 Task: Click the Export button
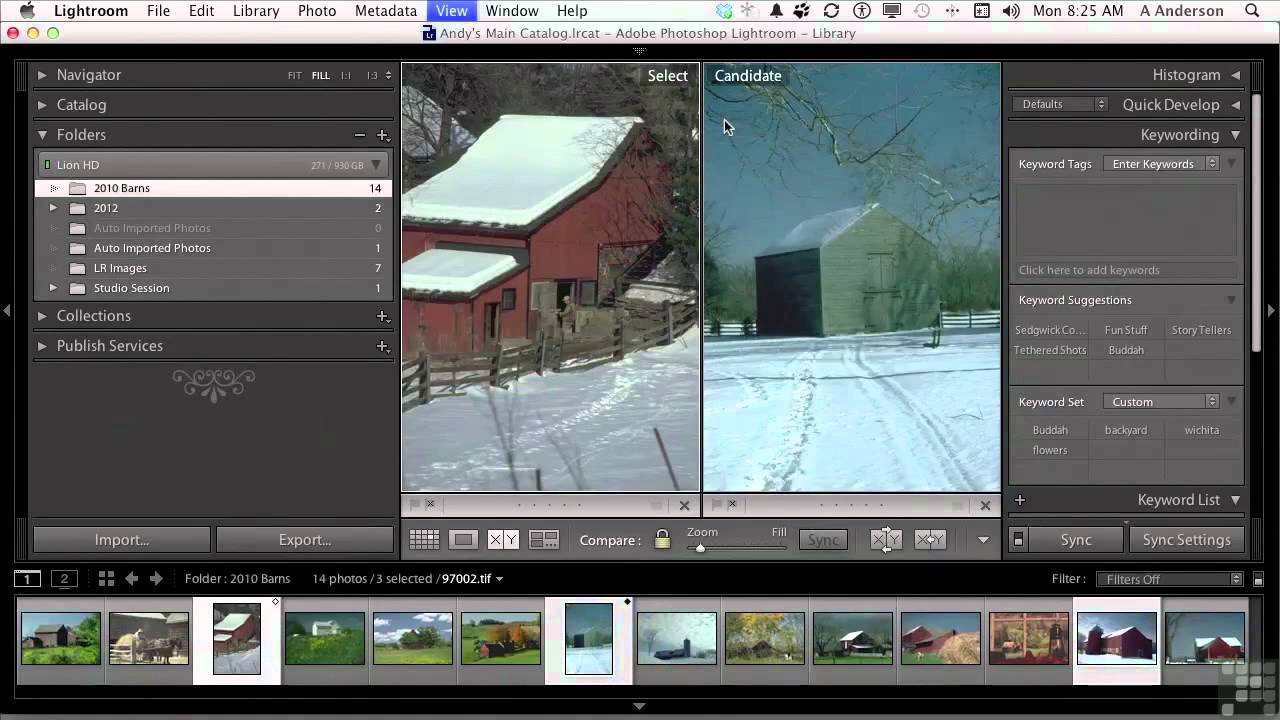click(x=305, y=540)
